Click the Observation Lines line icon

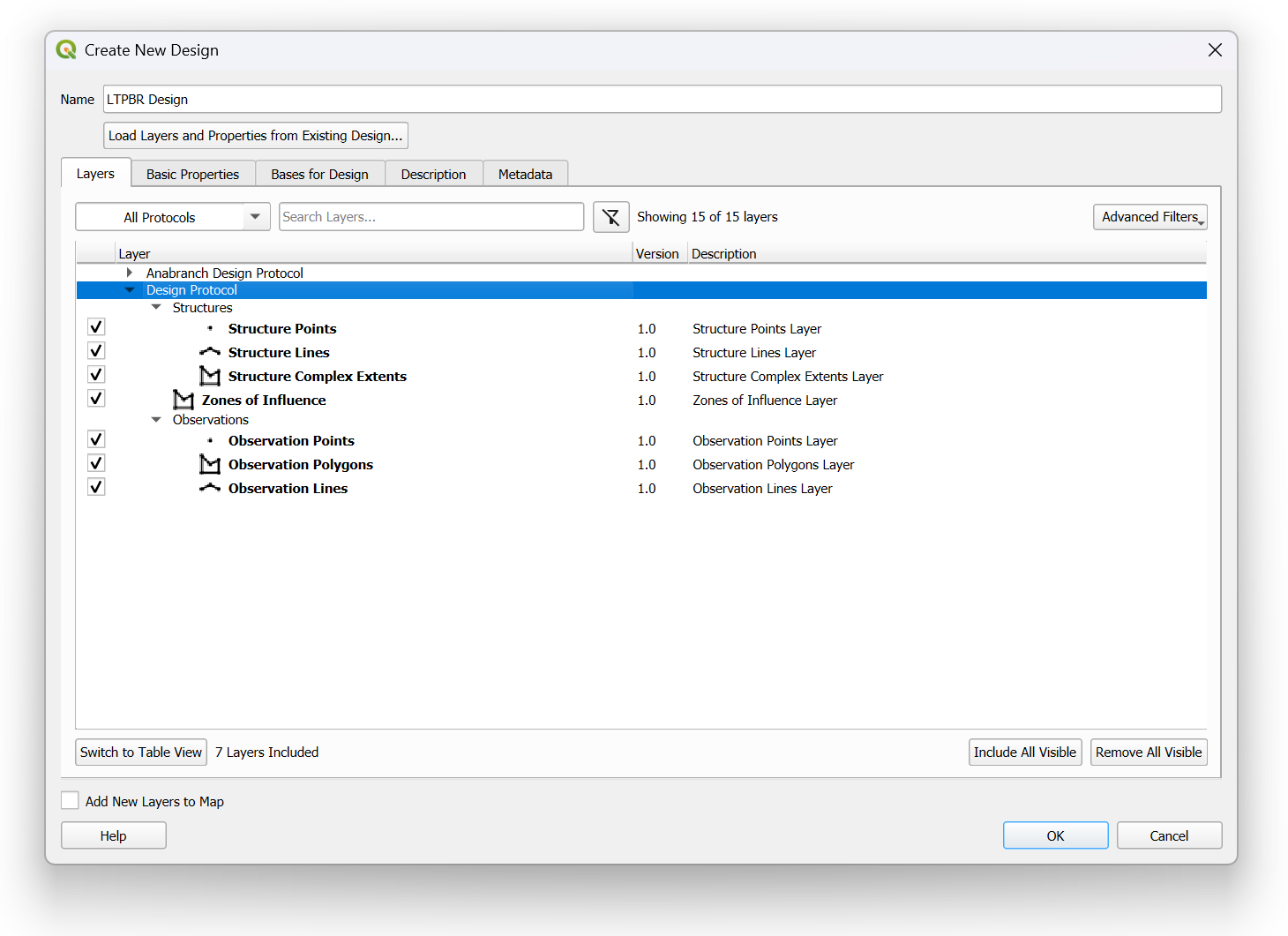click(210, 488)
